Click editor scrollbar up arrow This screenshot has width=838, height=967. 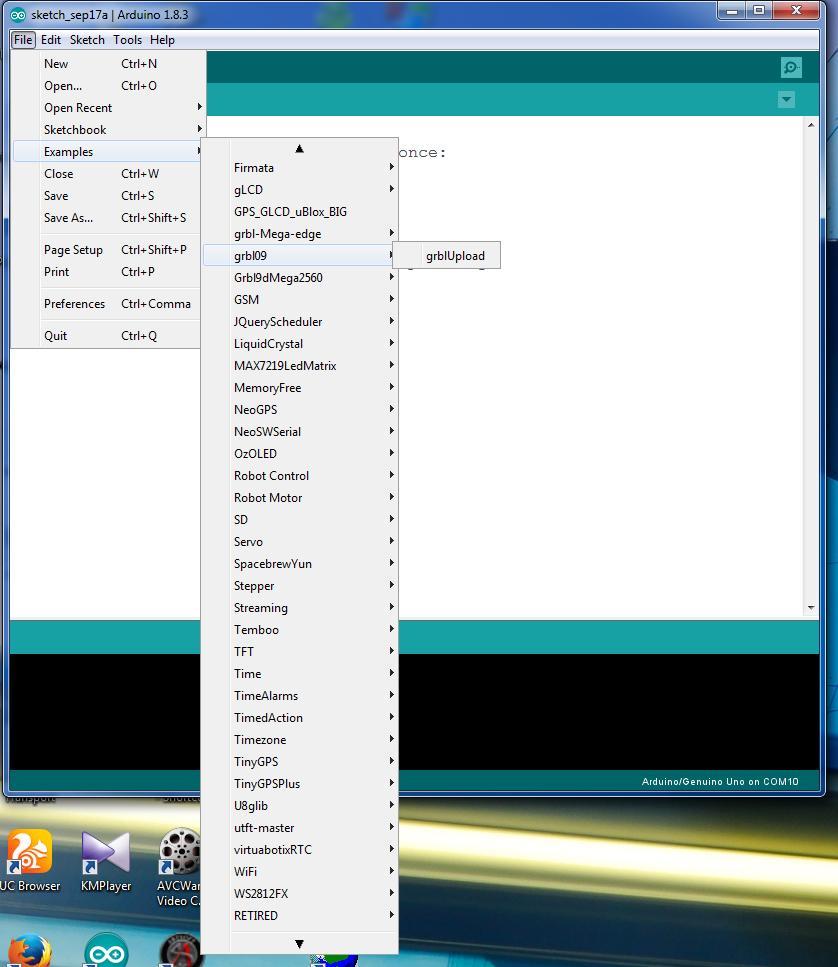point(811,125)
